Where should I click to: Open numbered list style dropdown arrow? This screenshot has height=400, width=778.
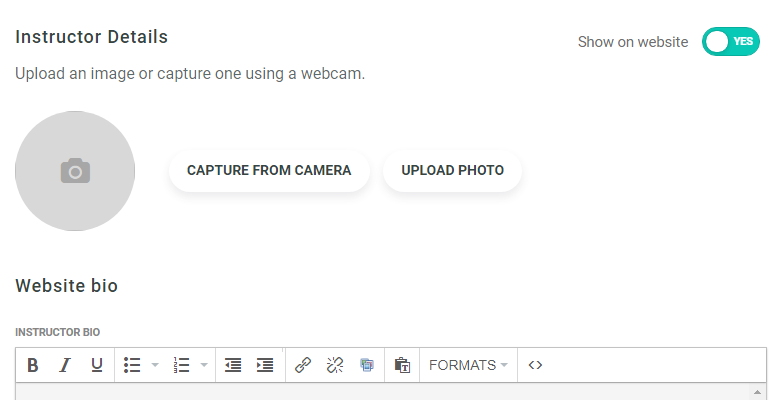[x=204, y=365]
